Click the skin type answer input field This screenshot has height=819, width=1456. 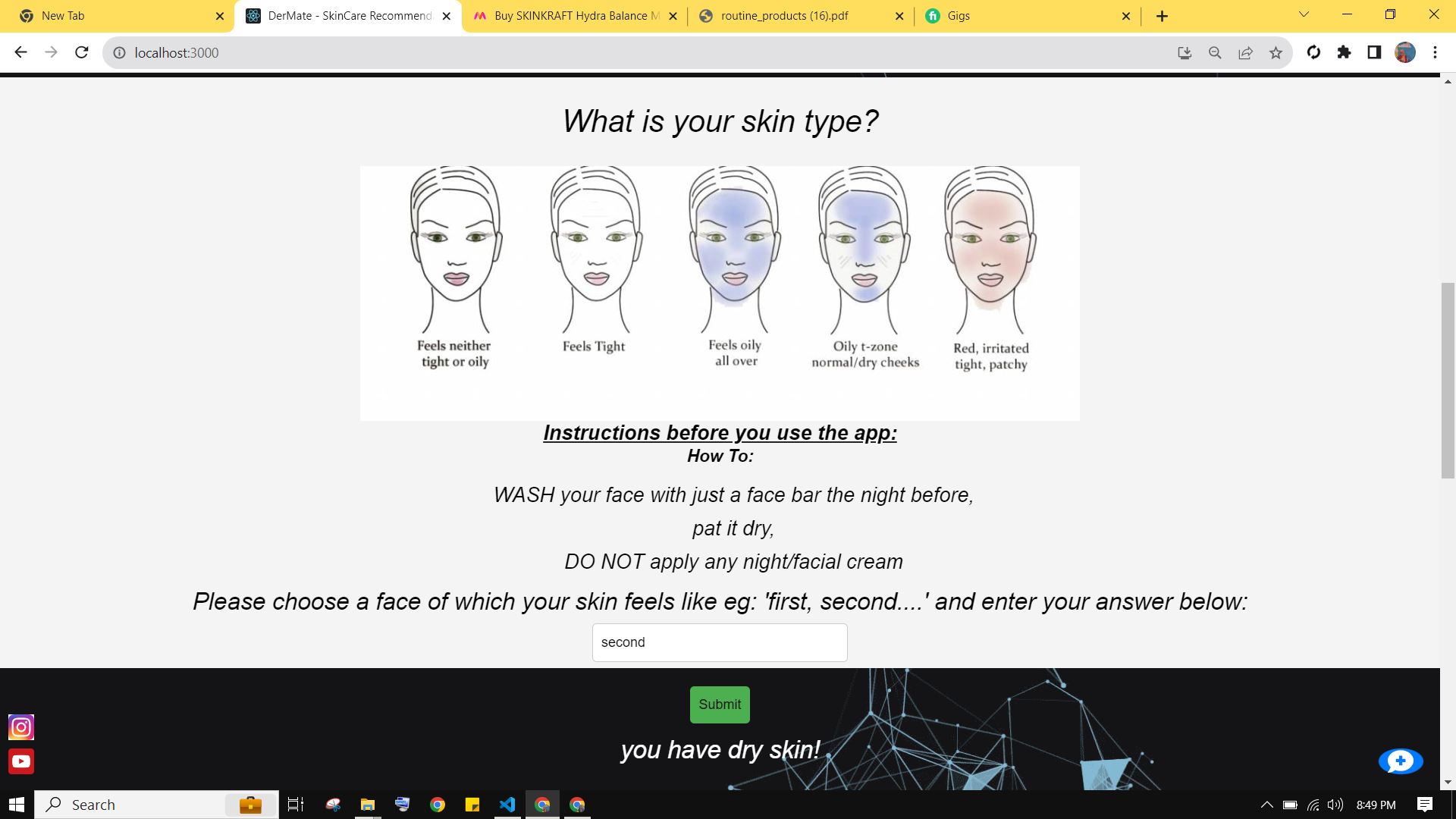719,642
